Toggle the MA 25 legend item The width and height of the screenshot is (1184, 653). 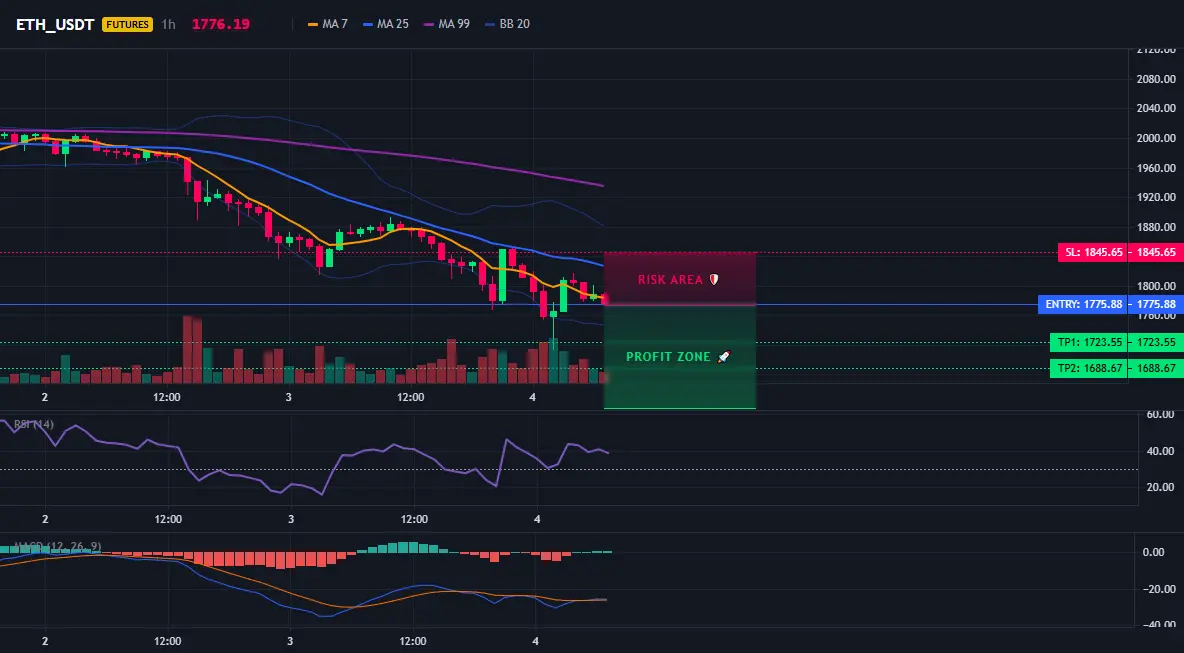[386, 24]
